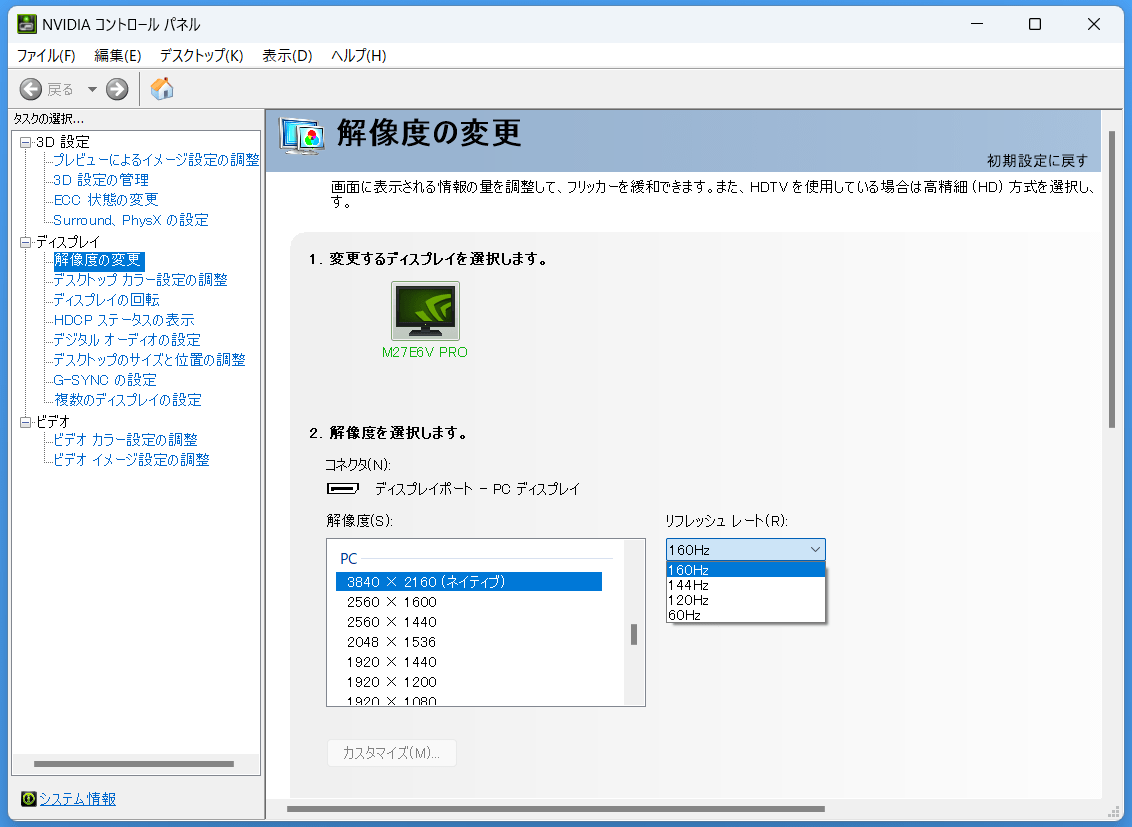Image resolution: width=1132 pixels, height=827 pixels.
Task: Open 3D 設定の管理 page
Action: point(101,180)
